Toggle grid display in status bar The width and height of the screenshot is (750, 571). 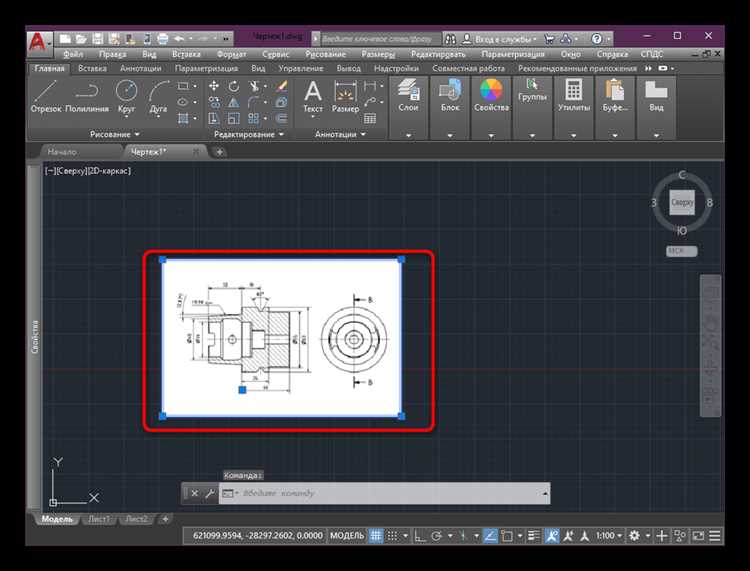pos(375,536)
